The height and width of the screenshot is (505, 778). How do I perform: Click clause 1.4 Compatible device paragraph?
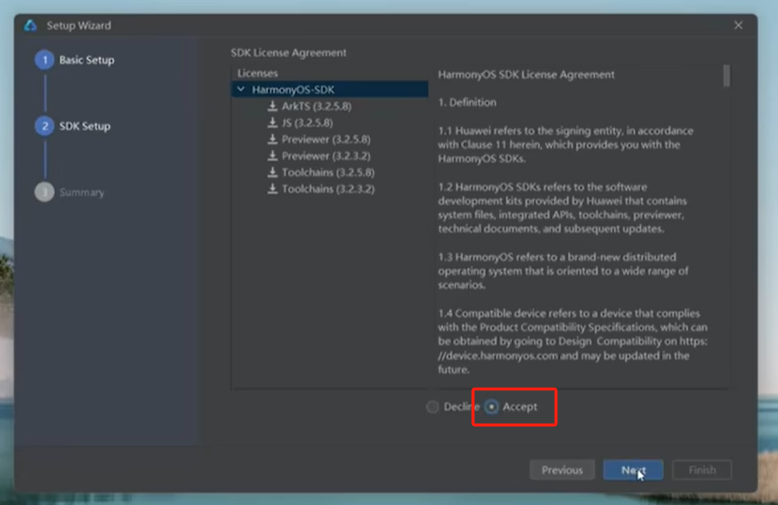pyautogui.click(x=573, y=341)
